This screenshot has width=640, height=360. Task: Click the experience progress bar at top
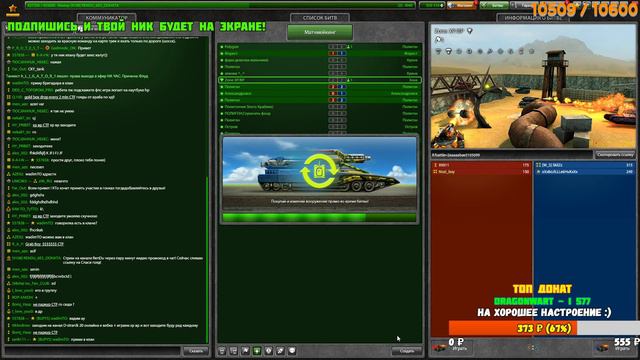click(220, 5)
